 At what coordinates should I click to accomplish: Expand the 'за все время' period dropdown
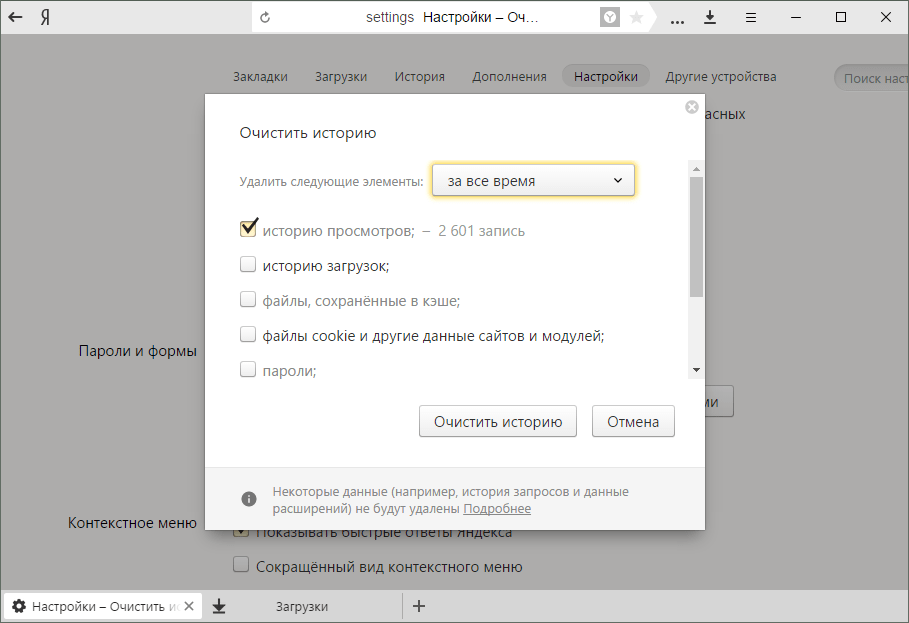pos(533,181)
